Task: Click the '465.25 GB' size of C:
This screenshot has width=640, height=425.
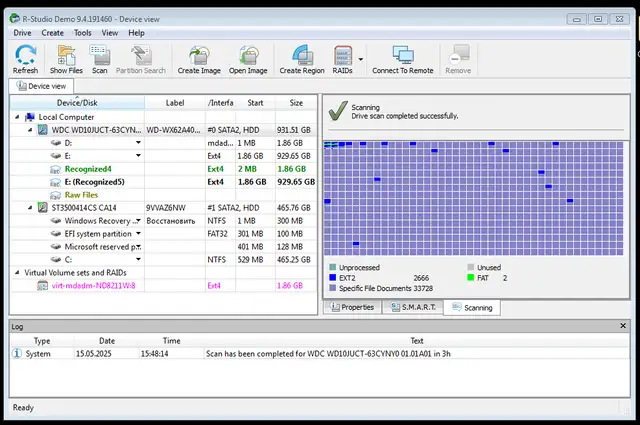Action: pyautogui.click(x=294, y=260)
